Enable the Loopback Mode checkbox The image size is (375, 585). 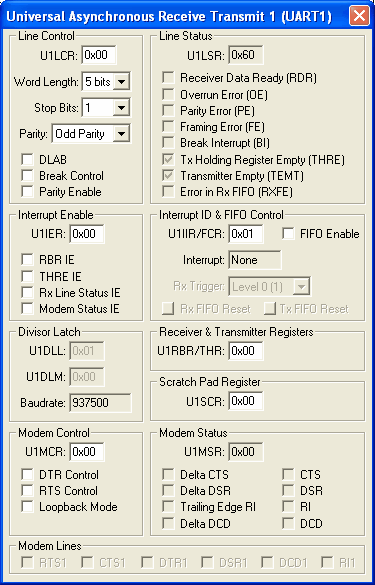point(27,507)
